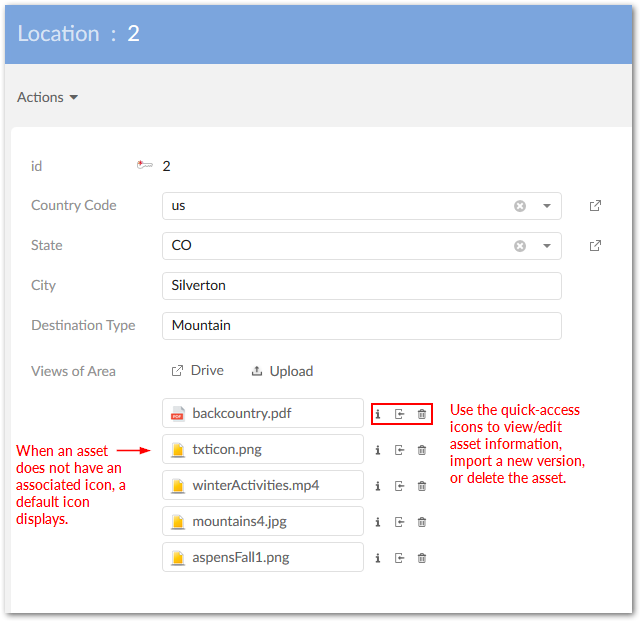Open the State record via external link icon
The height and width of the screenshot is (622, 641).
pyautogui.click(x=595, y=246)
